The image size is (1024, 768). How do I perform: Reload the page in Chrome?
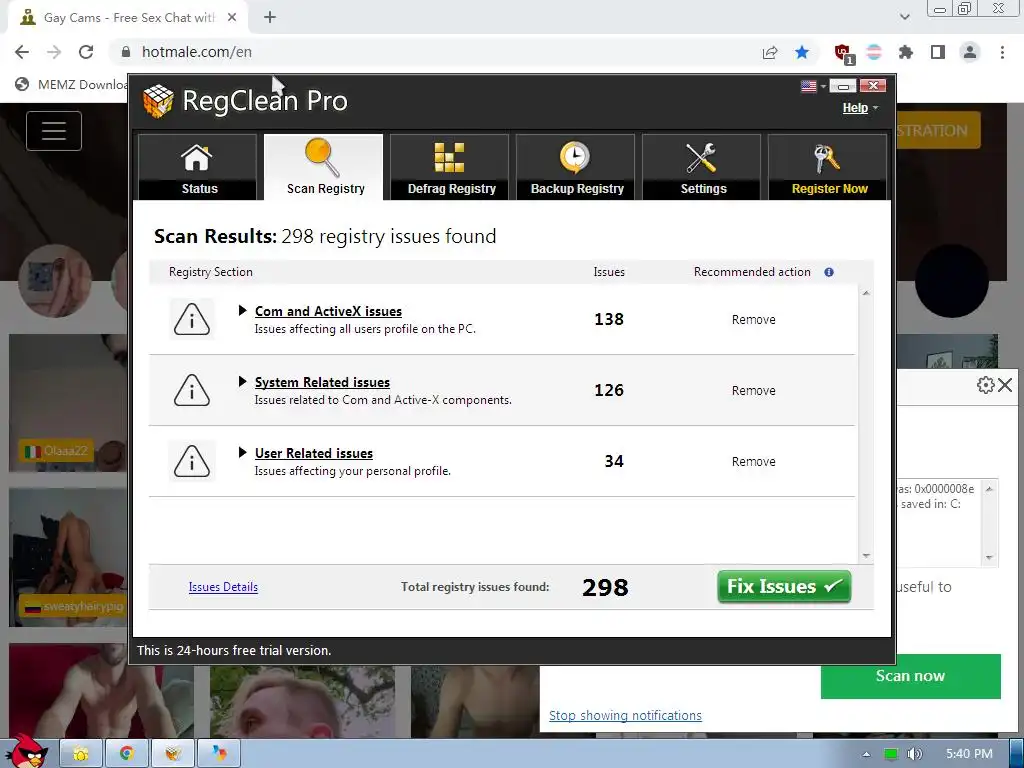(x=86, y=52)
